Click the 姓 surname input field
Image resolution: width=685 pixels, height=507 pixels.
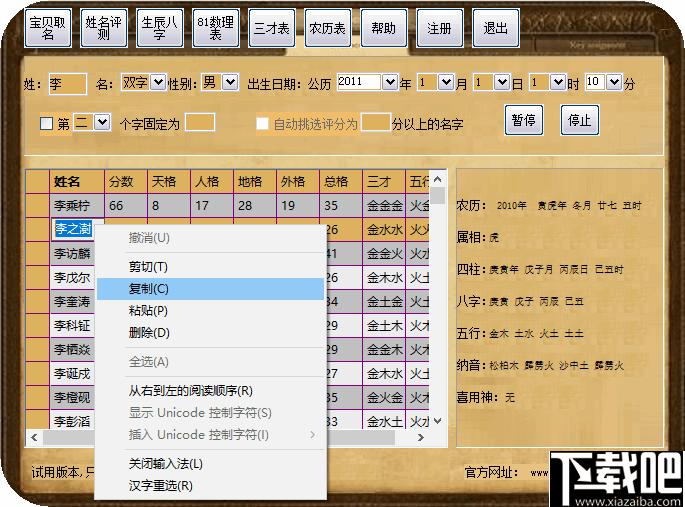[x=67, y=84]
